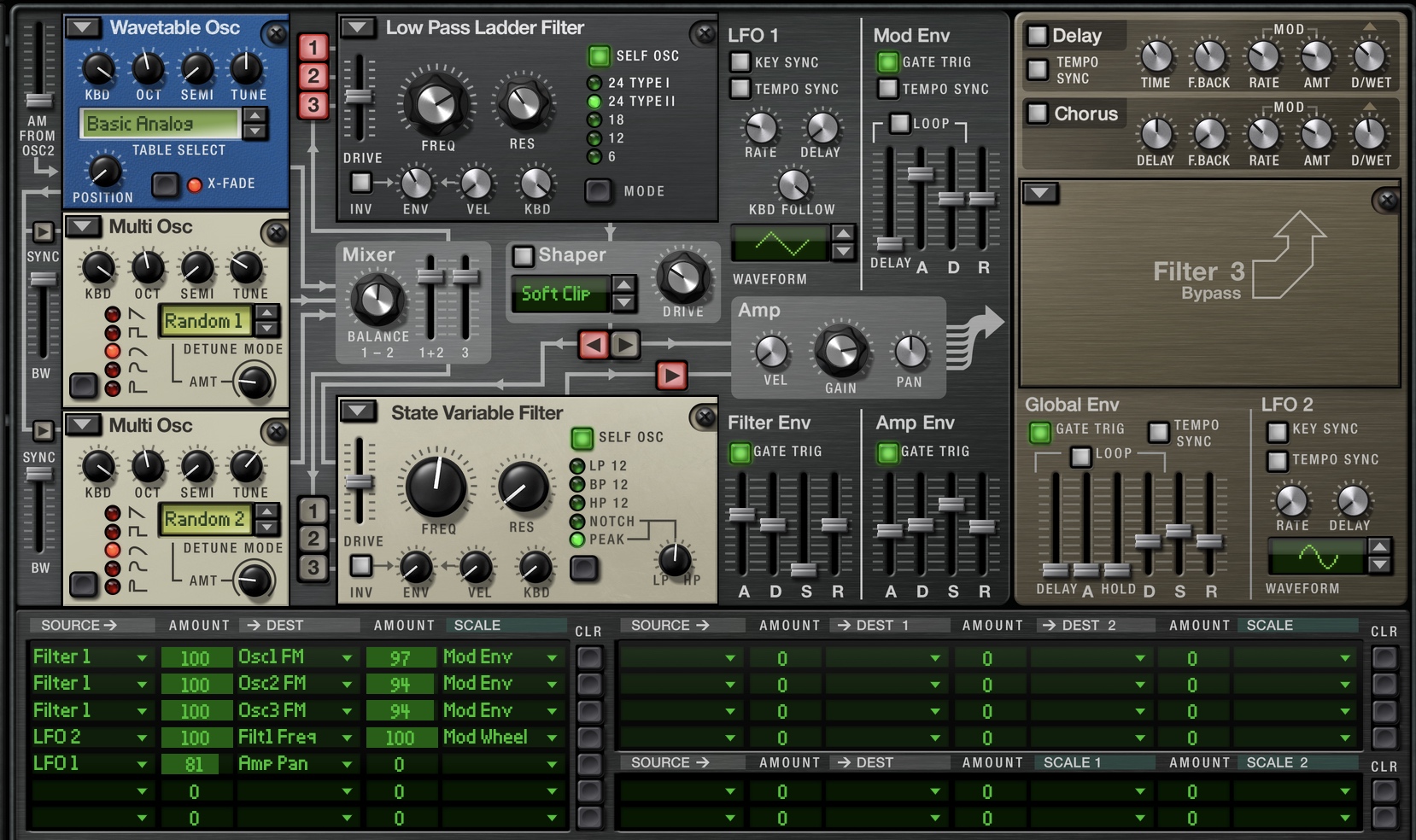Enable the Delay effect
Screen dimensions: 1416x840
(x=1037, y=35)
